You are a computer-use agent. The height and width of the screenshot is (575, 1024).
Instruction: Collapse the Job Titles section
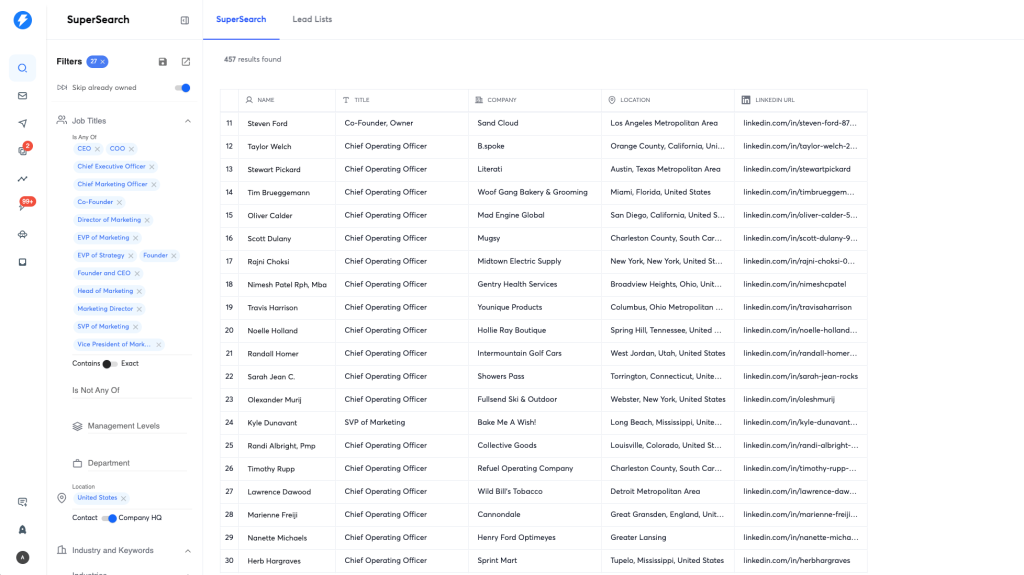[187, 121]
